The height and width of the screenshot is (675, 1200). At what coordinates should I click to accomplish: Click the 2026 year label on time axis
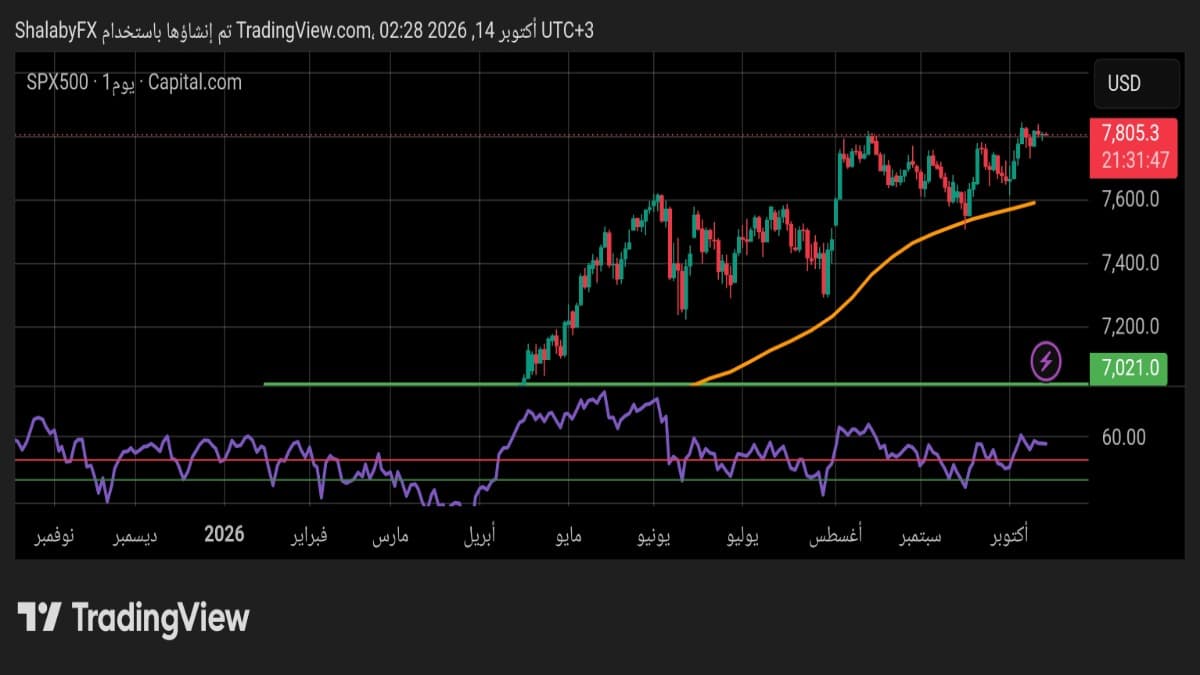224,535
